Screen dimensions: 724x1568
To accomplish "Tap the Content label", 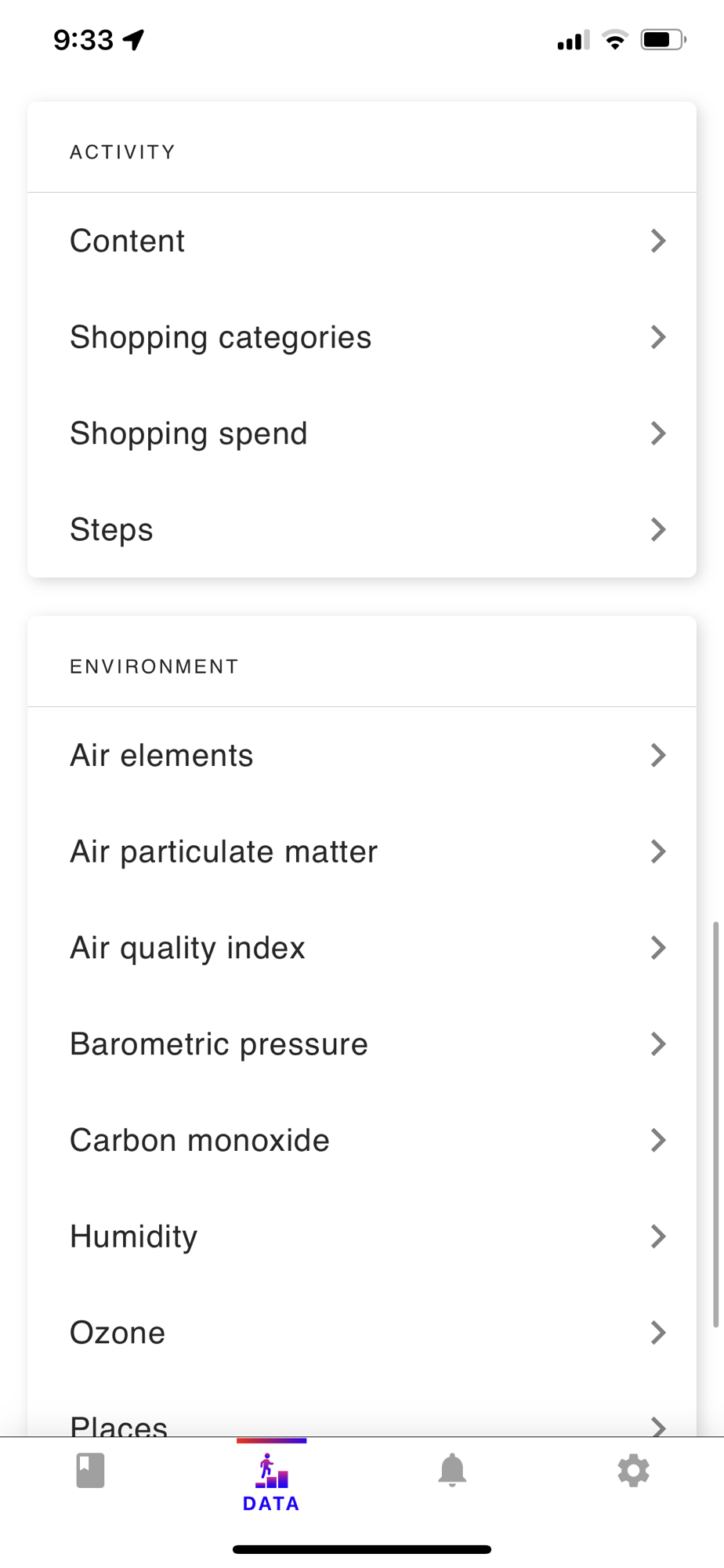I will [128, 241].
